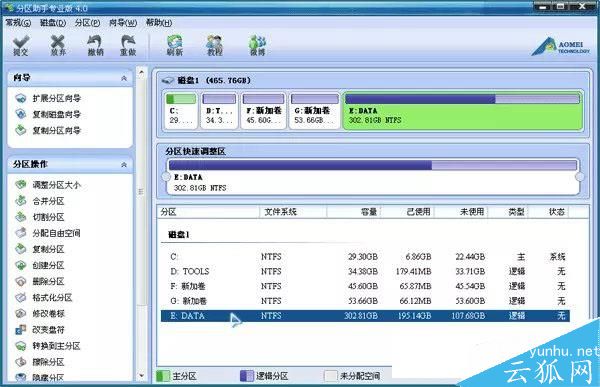Image resolution: width=600 pixels, height=387 pixels.
Task: Collapse the 分区操作 panel chevron
Action: tap(124, 165)
